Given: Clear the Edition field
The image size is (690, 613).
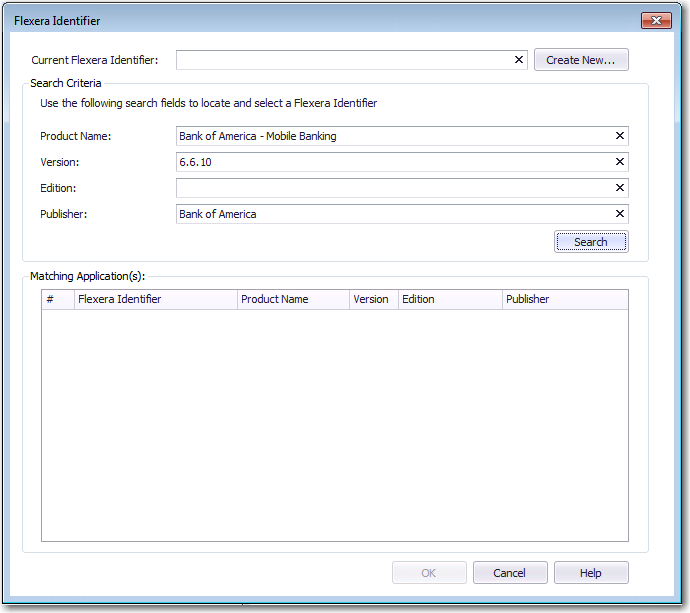Looking at the screenshot, I should point(619,188).
